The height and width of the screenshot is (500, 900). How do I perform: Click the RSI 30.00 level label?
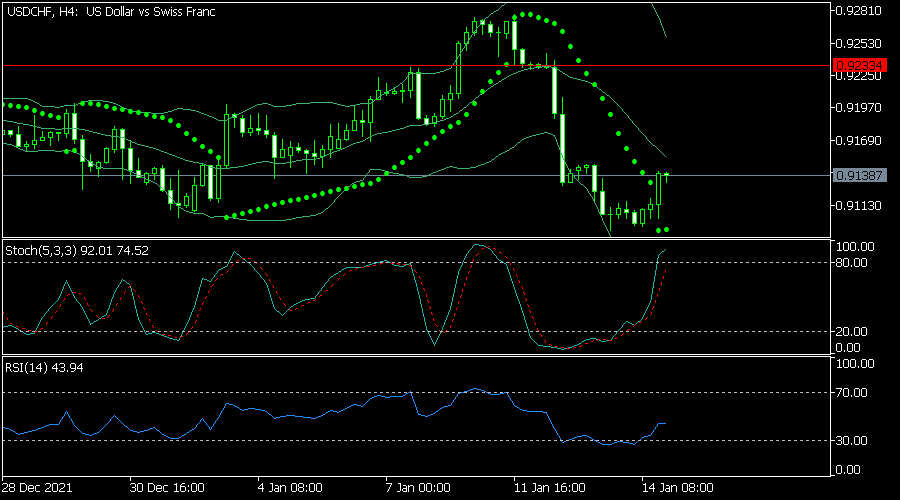tap(852, 441)
